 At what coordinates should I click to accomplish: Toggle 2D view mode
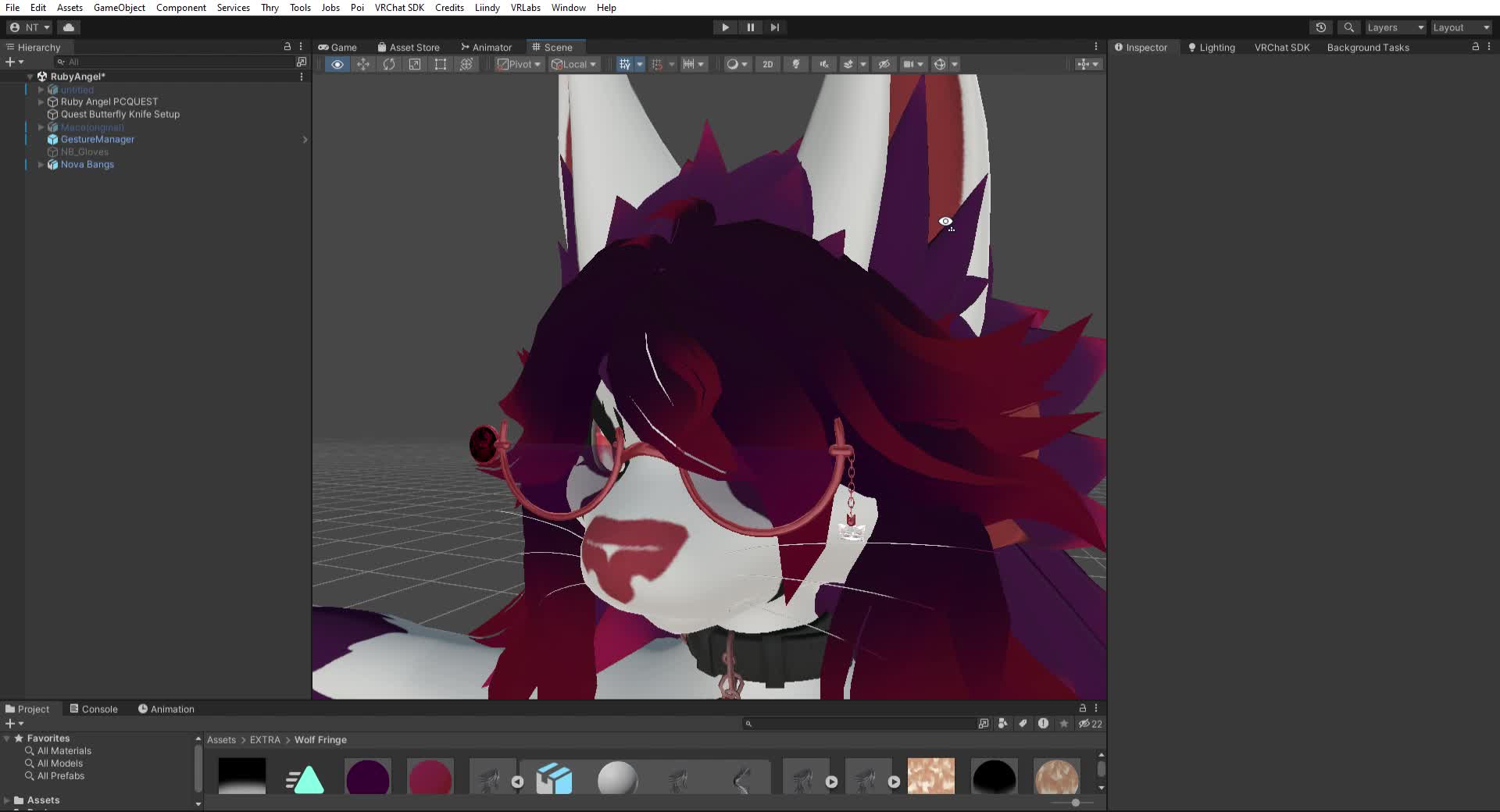[768, 64]
